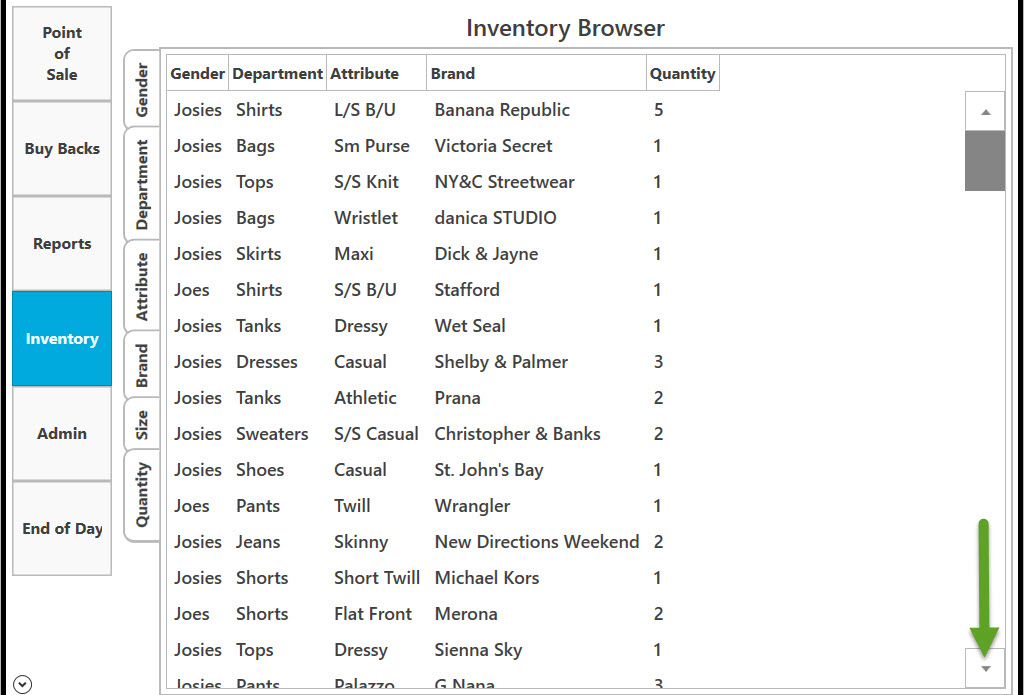The height and width of the screenshot is (695, 1025).
Task: Click the Shoes department cell
Action: click(260, 469)
